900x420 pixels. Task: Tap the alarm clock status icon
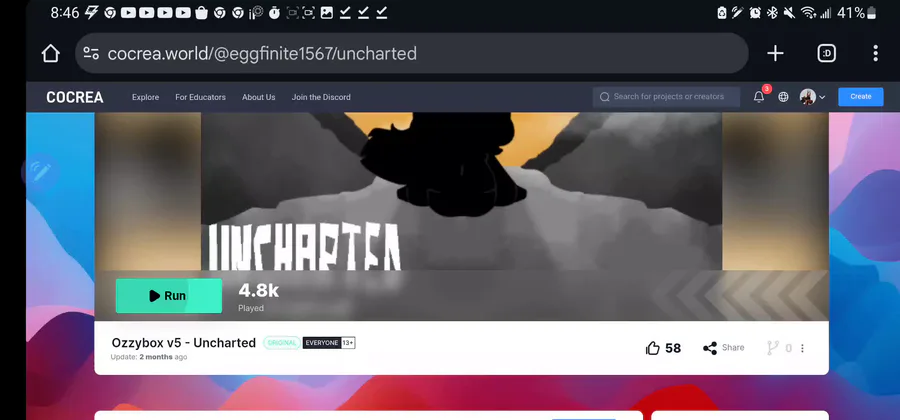tap(755, 13)
